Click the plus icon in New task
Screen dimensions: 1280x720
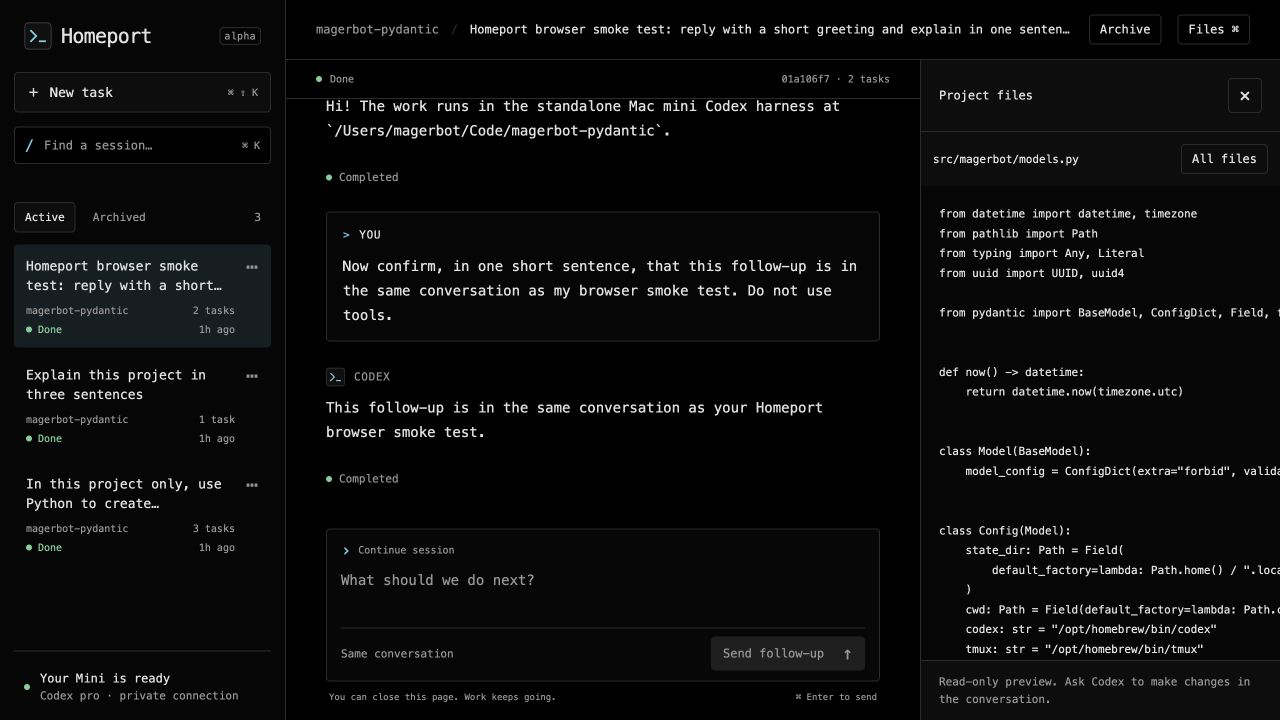tap(33, 92)
